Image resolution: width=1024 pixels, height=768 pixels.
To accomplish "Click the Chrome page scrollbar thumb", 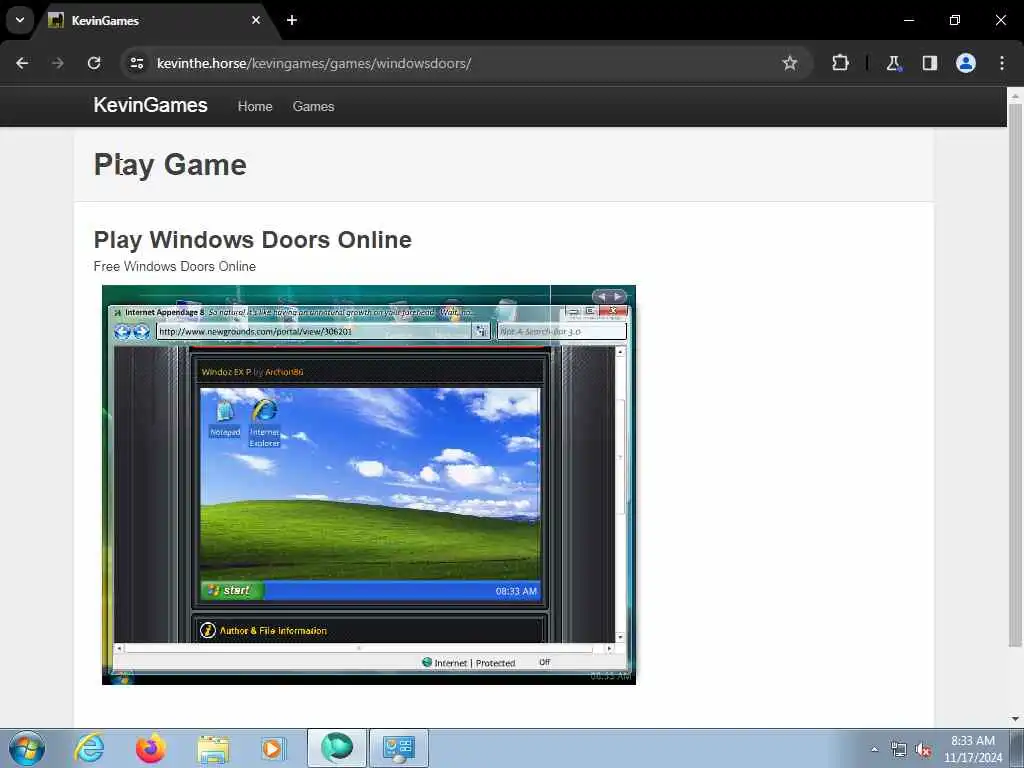I will coord(1015,374).
